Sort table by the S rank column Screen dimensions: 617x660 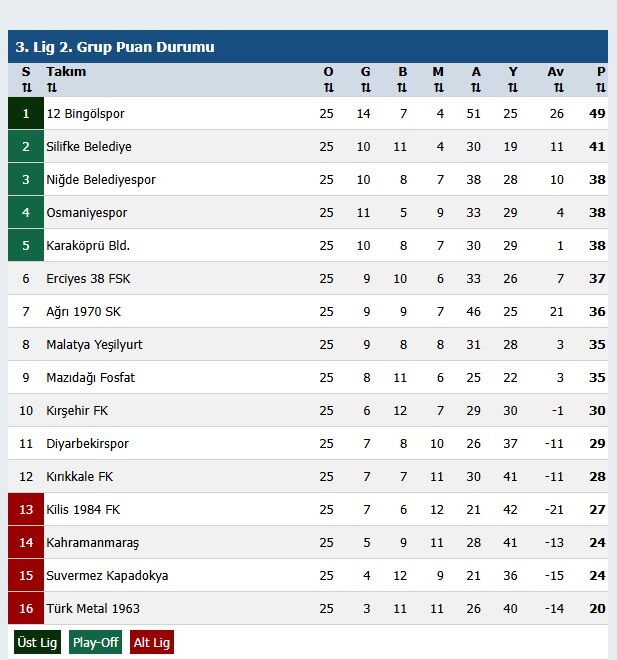click(26, 80)
